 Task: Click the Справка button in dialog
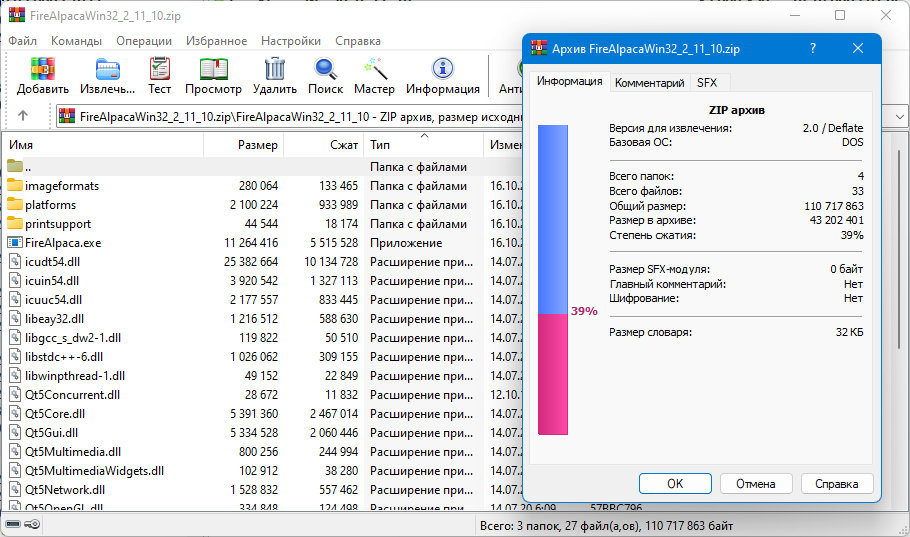pos(836,484)
